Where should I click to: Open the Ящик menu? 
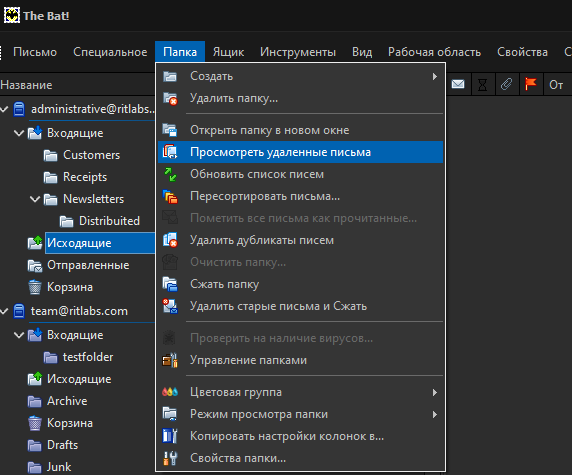click(228, 52)
